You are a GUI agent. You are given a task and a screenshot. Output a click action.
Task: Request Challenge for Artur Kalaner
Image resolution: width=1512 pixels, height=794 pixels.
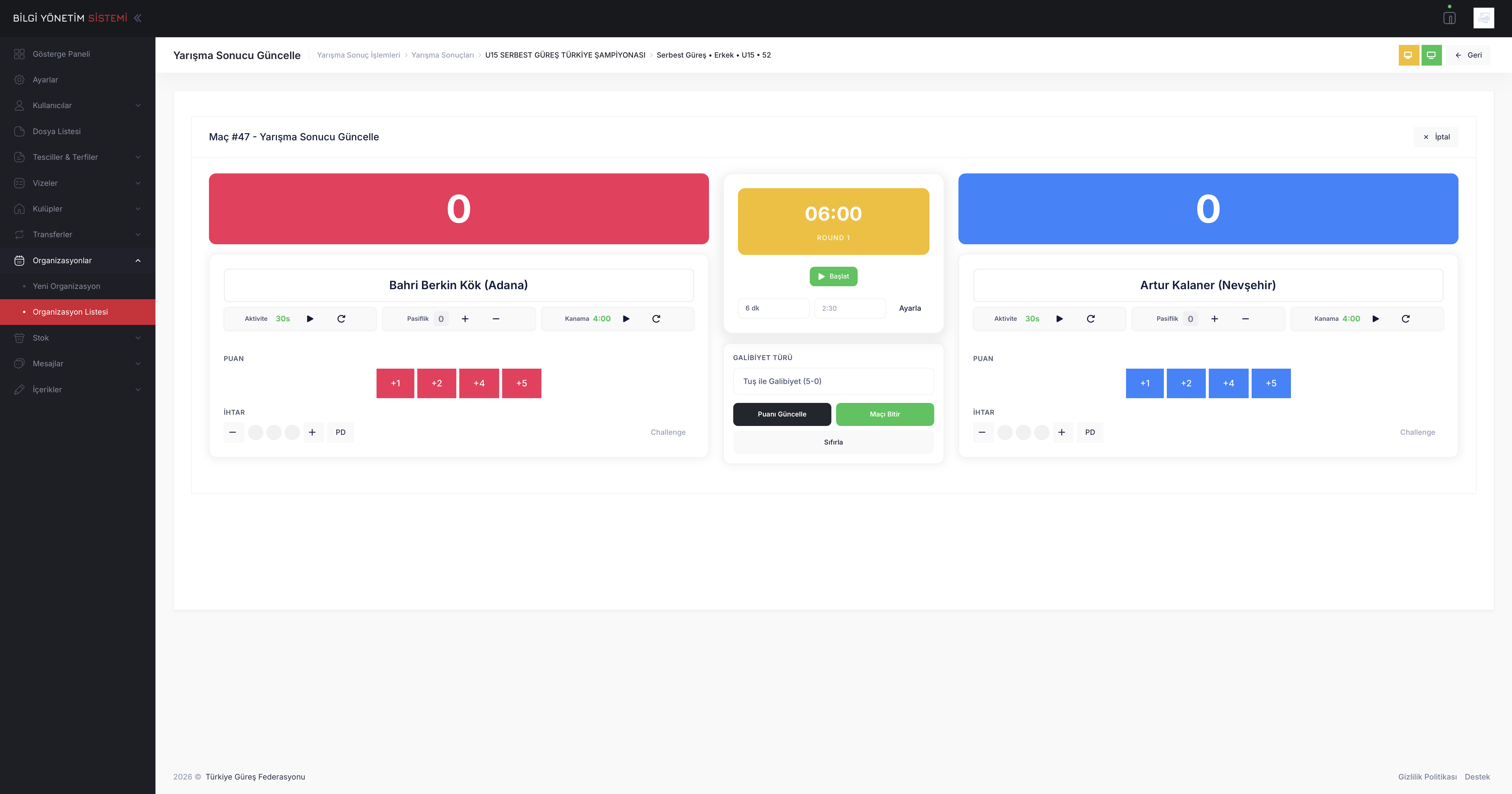1417,432
